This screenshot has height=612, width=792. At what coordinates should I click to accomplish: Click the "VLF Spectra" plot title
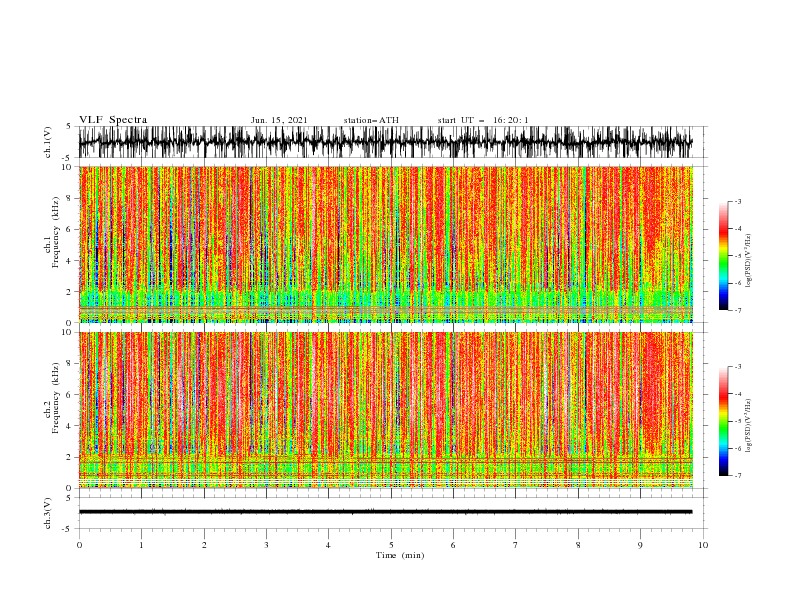(113, 120)
